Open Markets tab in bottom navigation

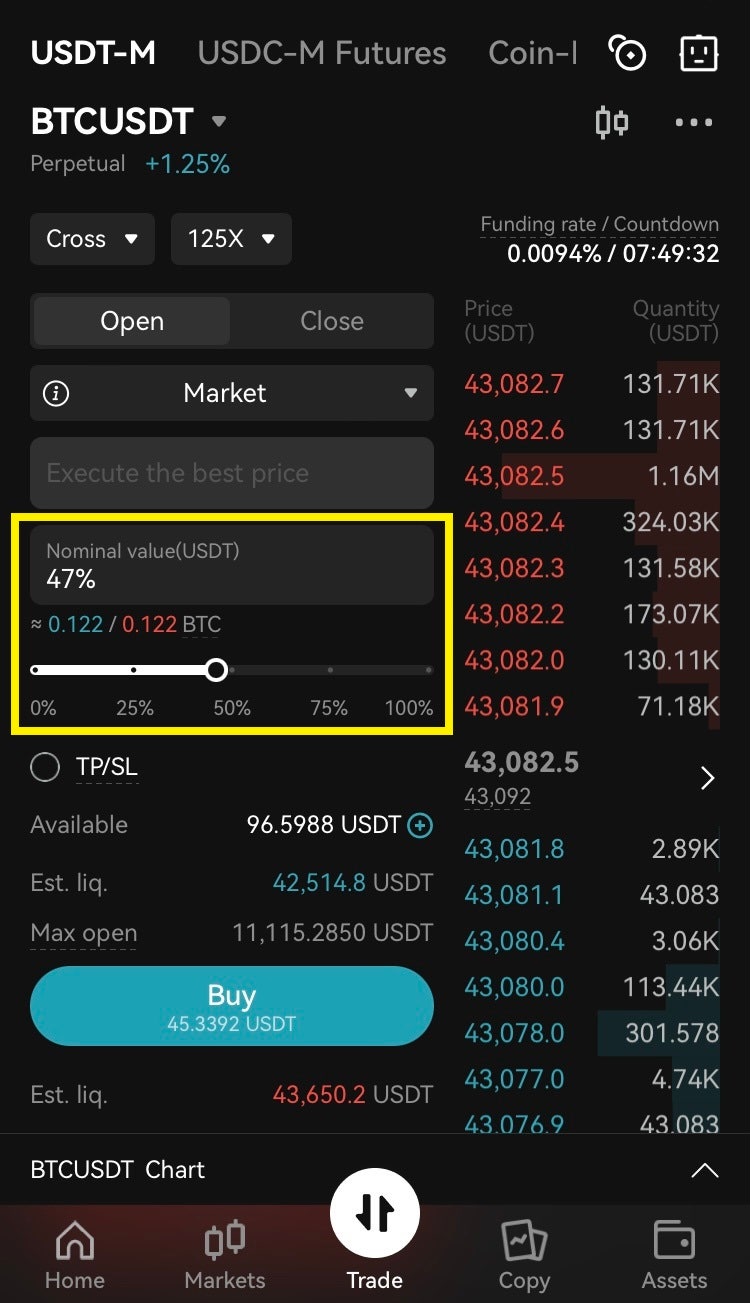tap(225, 1255)
